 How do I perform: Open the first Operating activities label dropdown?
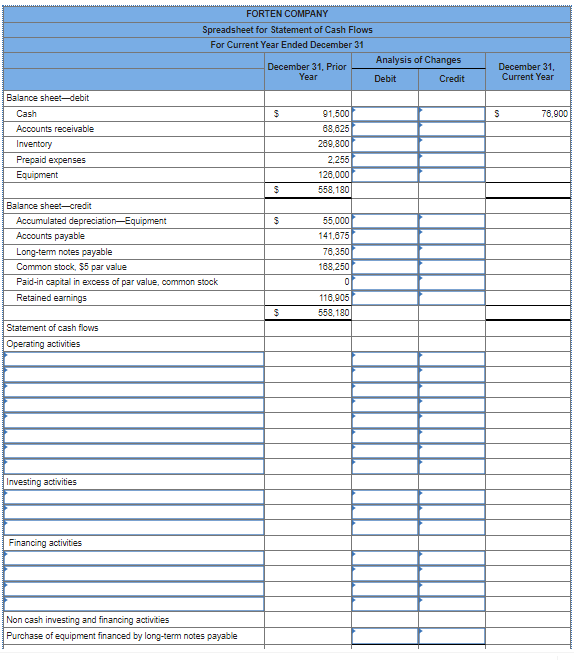[134, 359]
